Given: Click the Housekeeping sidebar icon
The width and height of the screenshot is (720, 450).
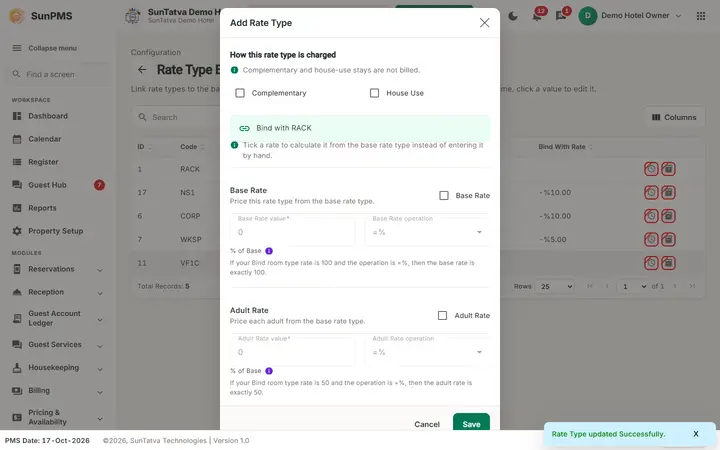Looking at the screenshot, I should tap(17, 367).
